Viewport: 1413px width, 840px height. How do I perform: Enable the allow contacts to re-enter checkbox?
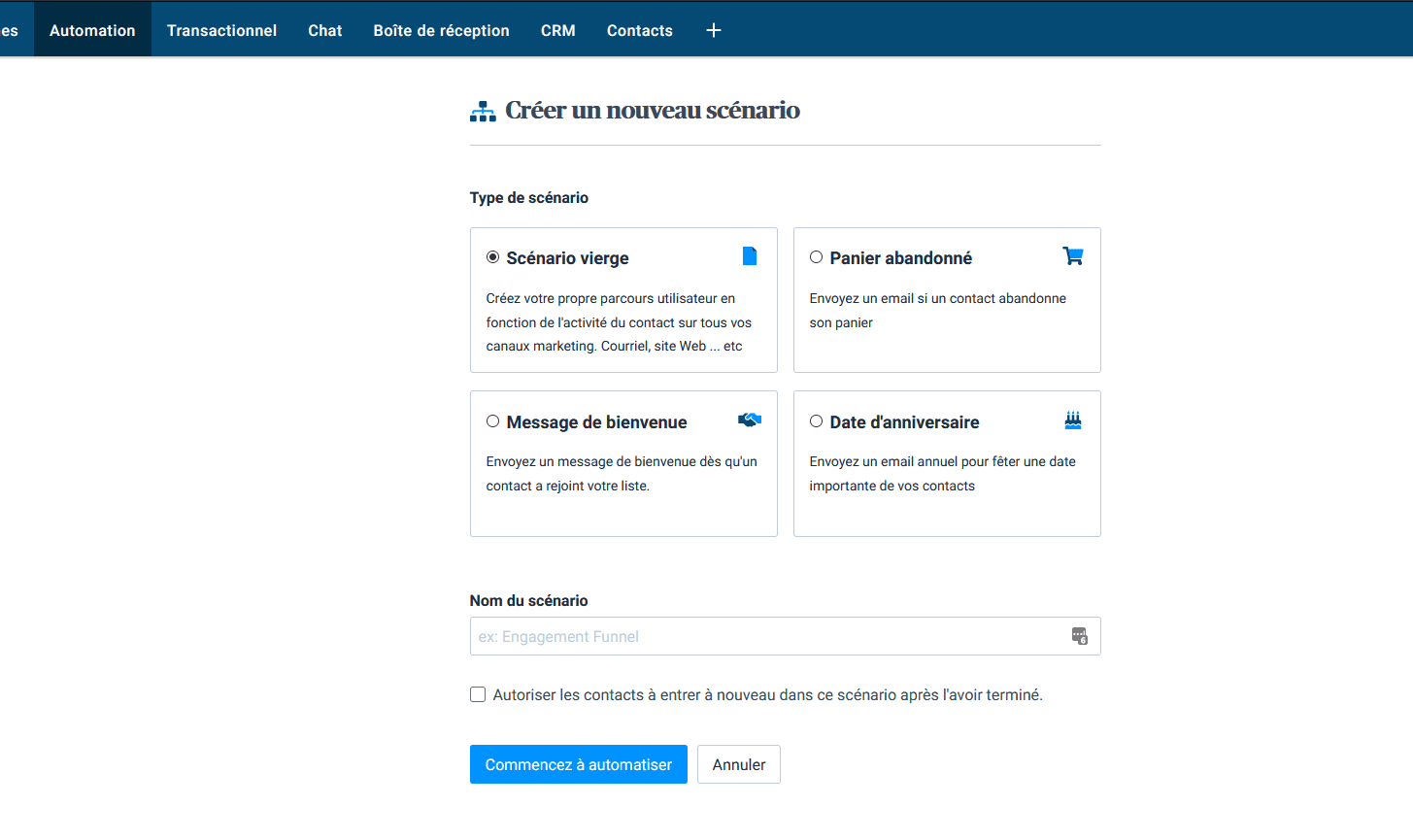(478, 694)
